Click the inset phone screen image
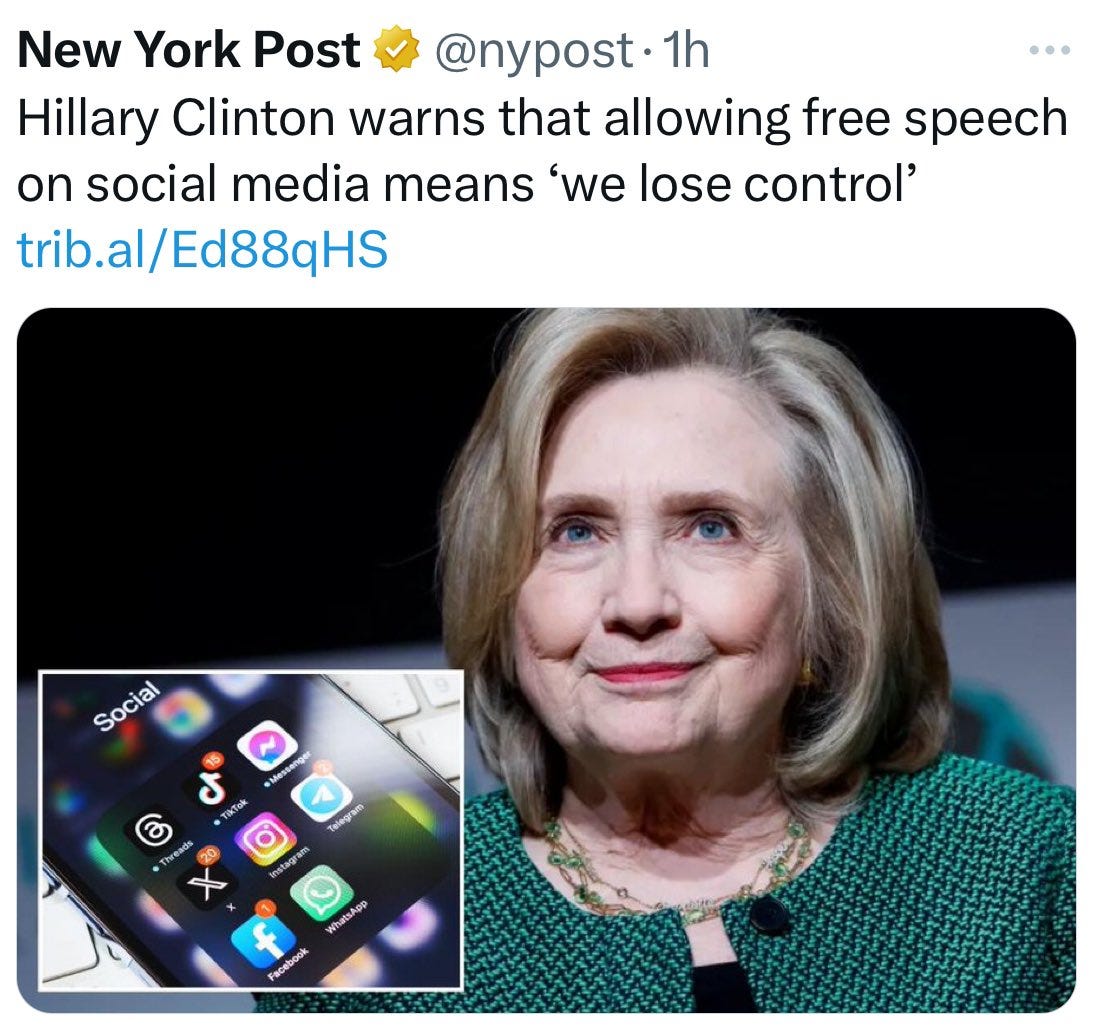This screenshot has height=1031, width=1104. click(251, 830)
